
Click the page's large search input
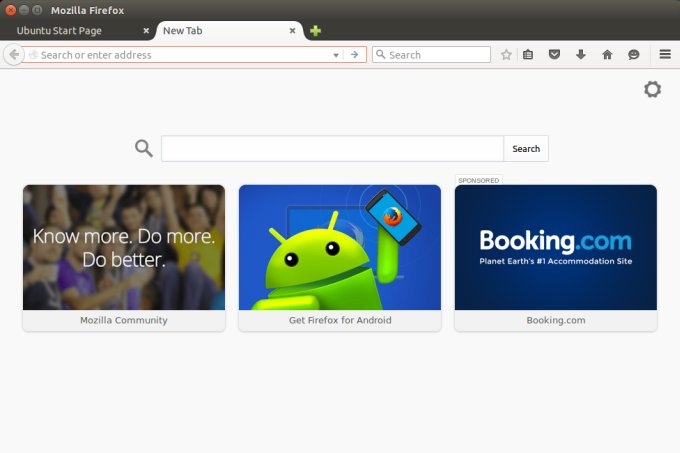pyautogui.click(x=332, y=149)
